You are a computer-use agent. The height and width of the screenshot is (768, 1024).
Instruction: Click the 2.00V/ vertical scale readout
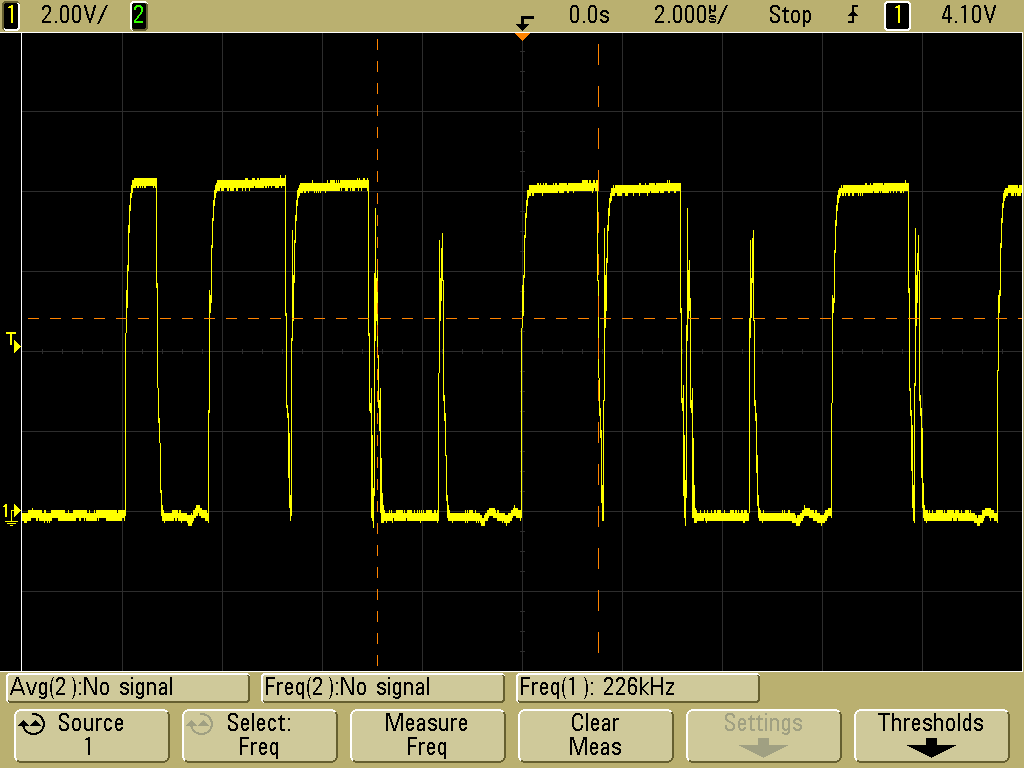click(x=73, y=15)
